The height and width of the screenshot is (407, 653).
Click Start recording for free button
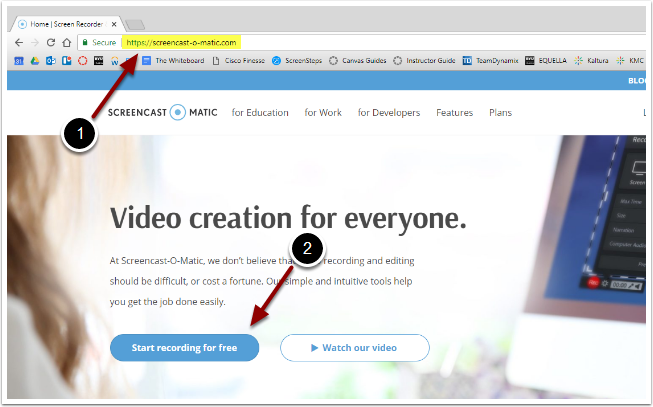click(x=184, y=347)
